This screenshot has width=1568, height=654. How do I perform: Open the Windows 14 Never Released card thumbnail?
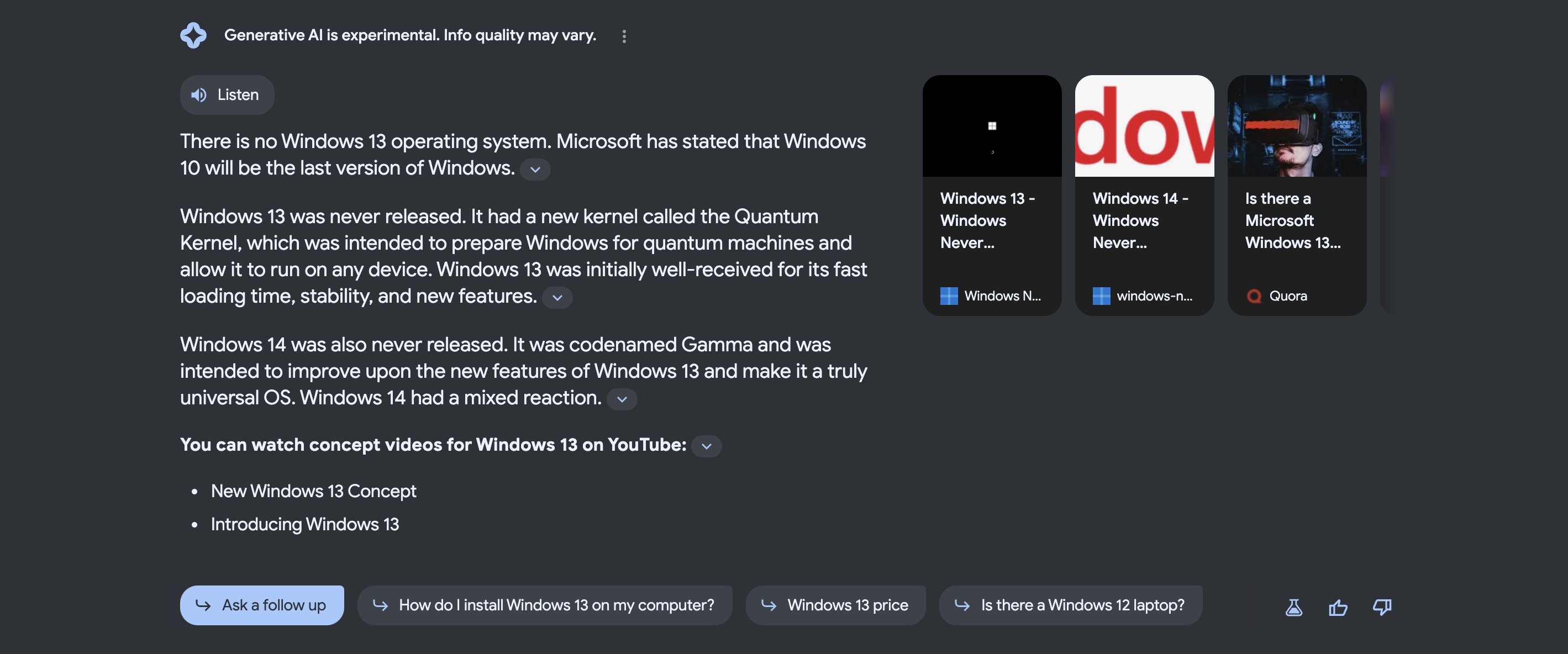1144,126
